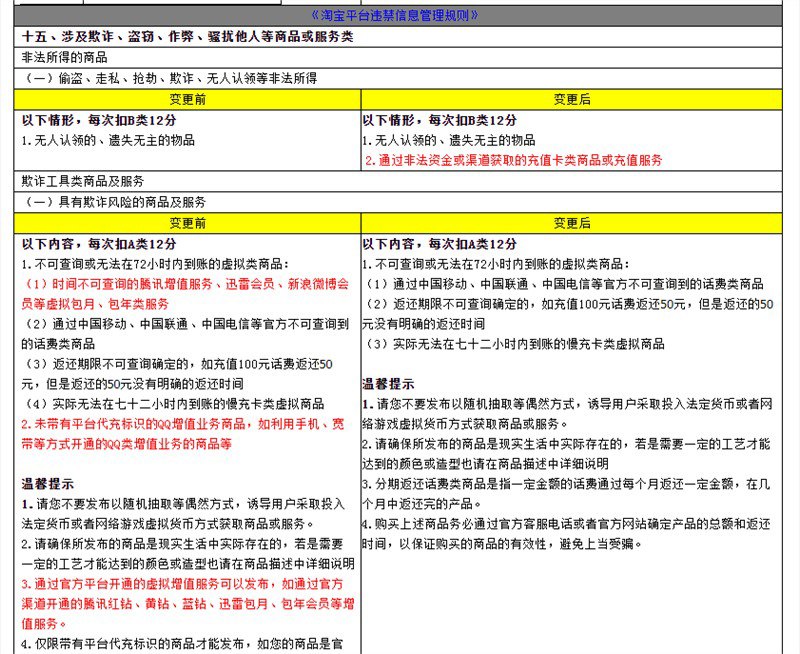The image size is (800, 654).
Task: Click 每次扣A类12分 heading in the 变更前 column
Action: (x=100, y=243)
